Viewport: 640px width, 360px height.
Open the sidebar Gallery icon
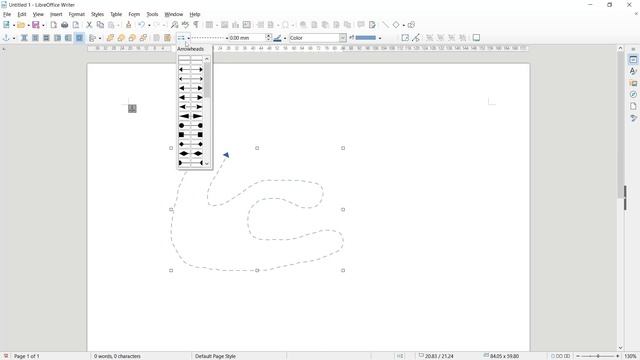[633, 83]
